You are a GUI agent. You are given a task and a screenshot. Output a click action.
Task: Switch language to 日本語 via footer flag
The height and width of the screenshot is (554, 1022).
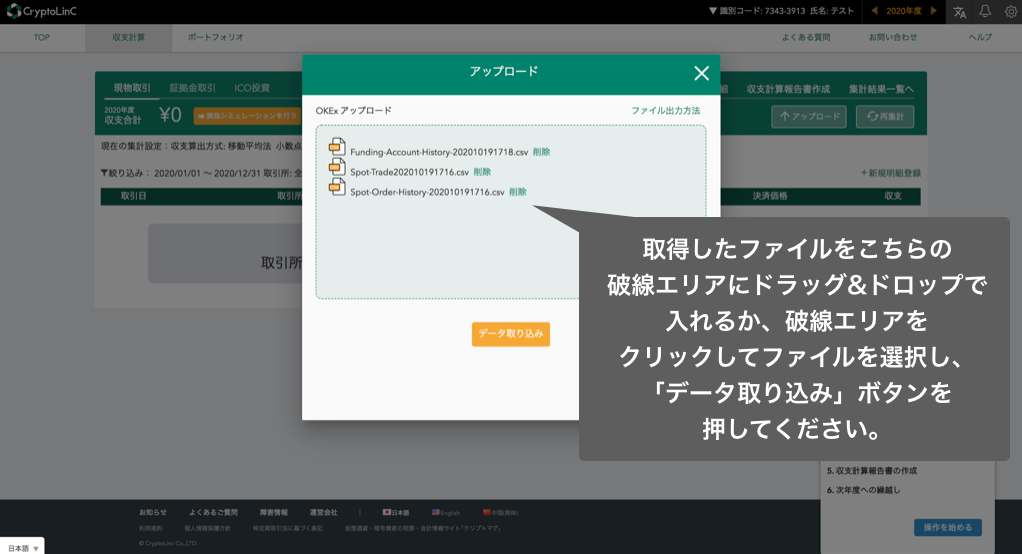coord(396,512)
